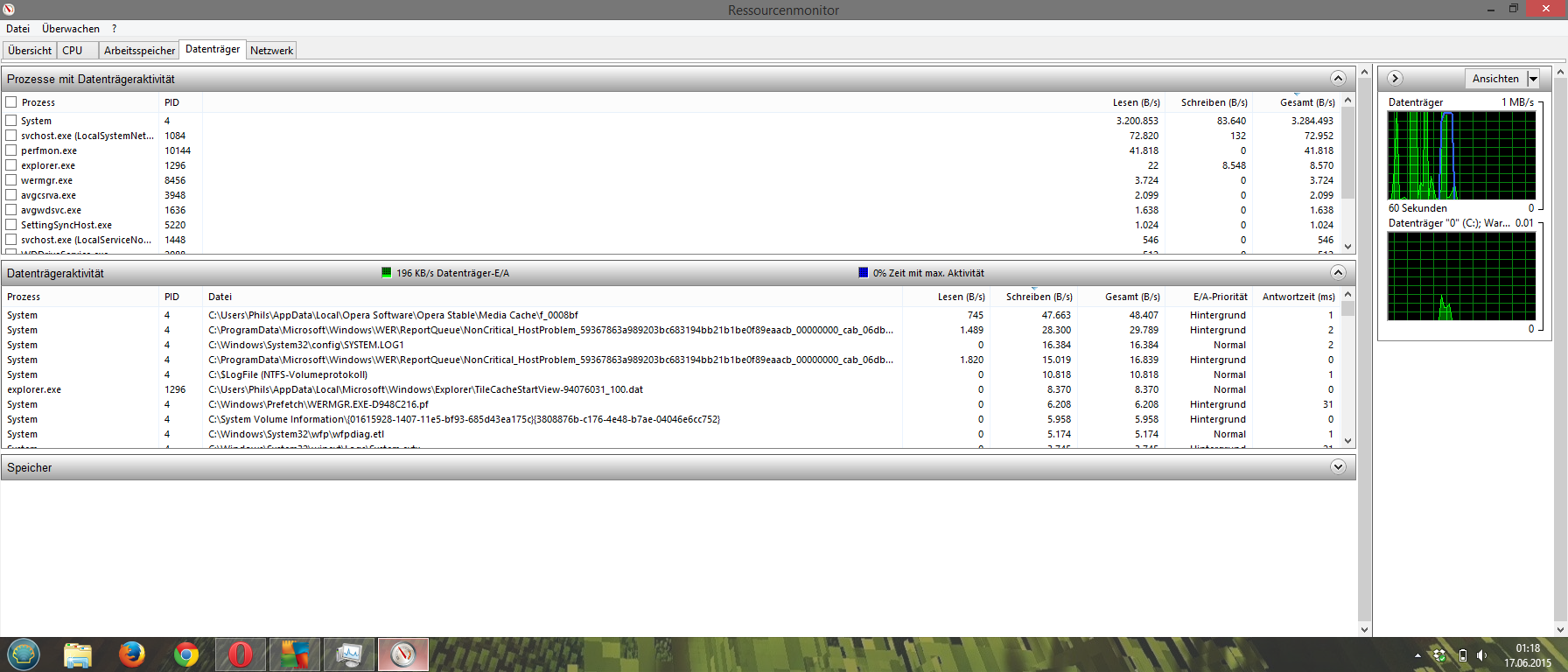Image resolution: width=1568 pixels, height=672 pixels.
Task: Sort processes by Lesen (B/s) column
Action: coord(1121,102)
